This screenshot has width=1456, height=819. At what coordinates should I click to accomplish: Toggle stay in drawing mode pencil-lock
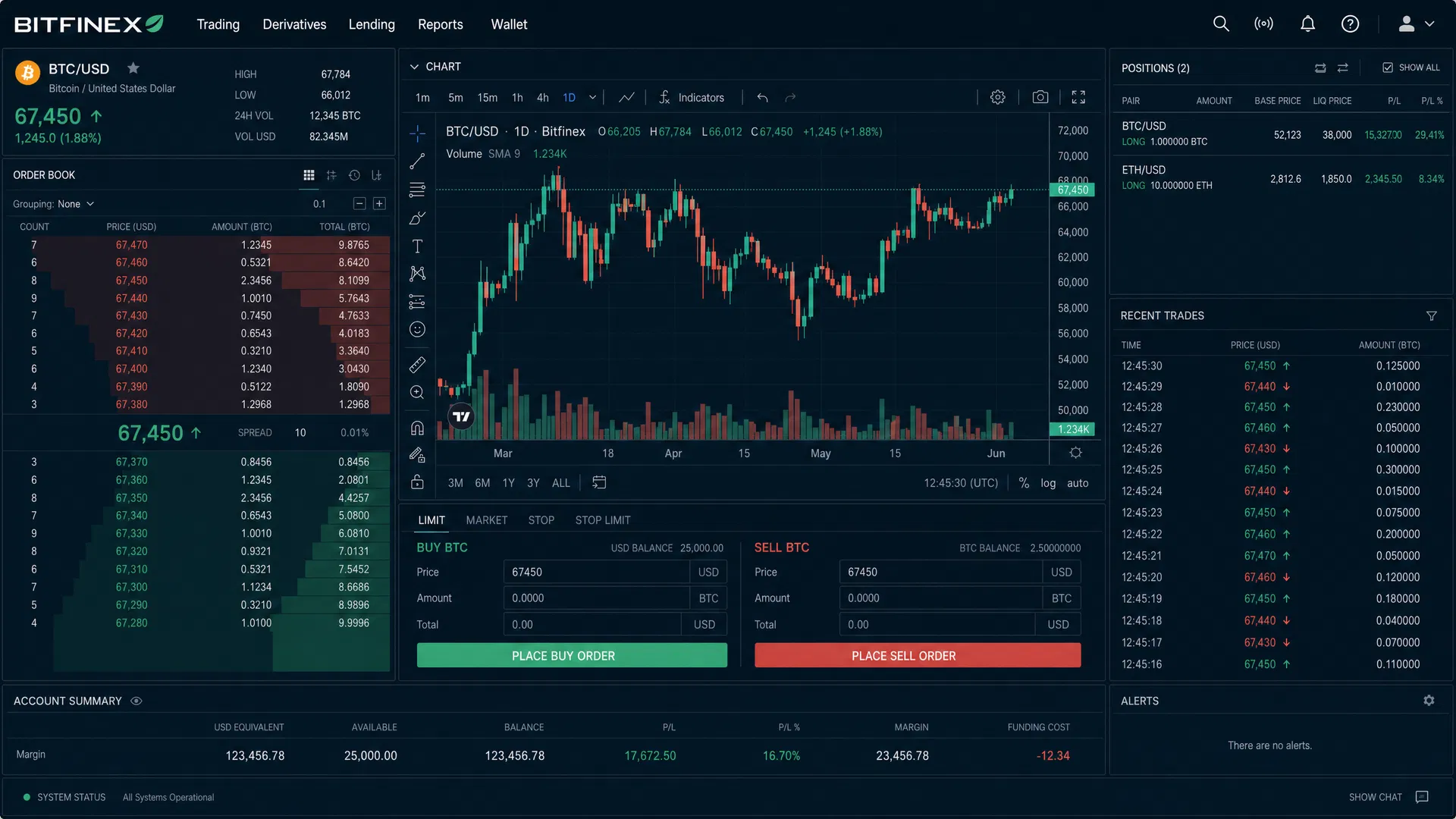[417, 455]
